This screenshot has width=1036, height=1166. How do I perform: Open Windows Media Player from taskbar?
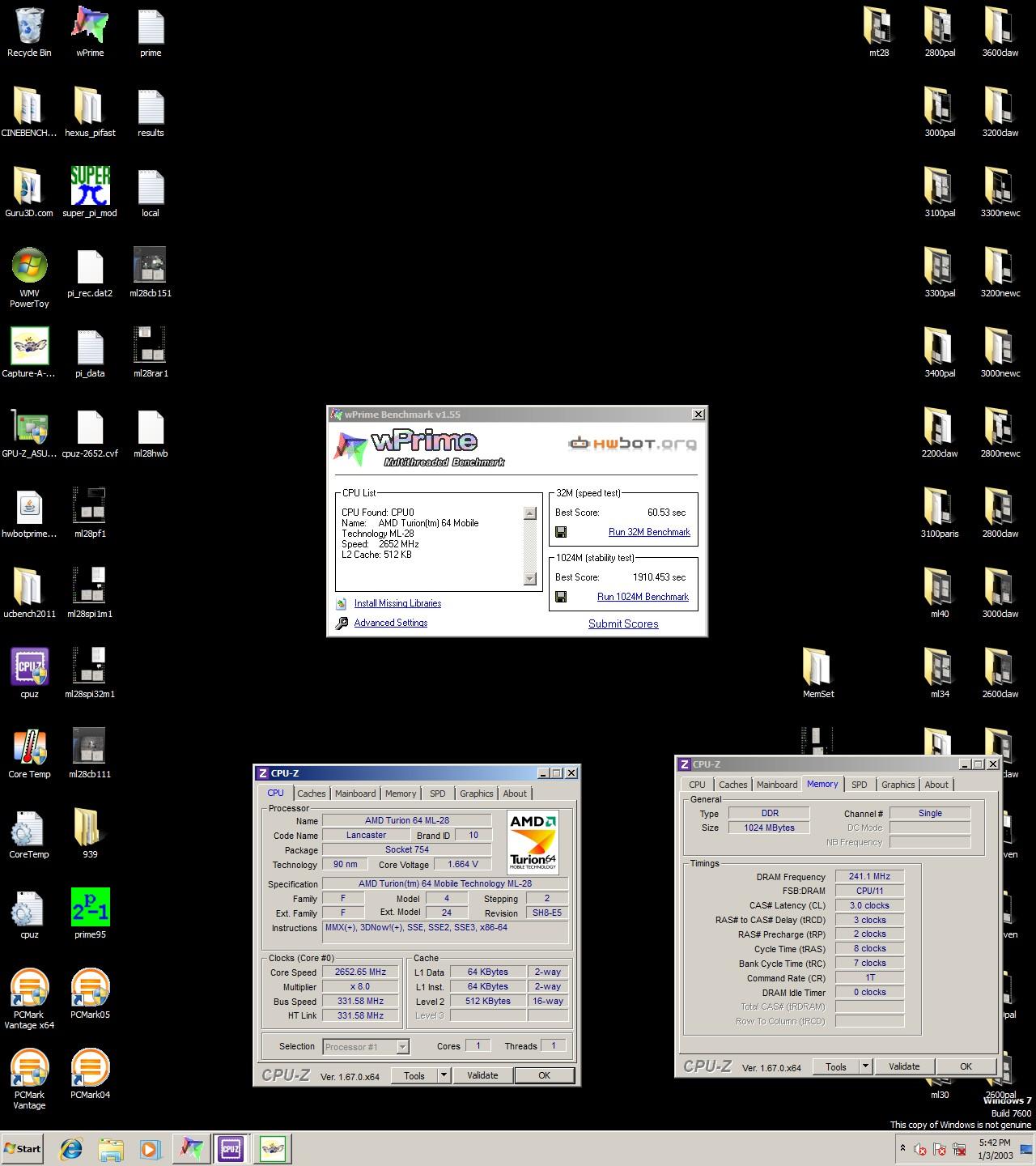pos(150,1148)
